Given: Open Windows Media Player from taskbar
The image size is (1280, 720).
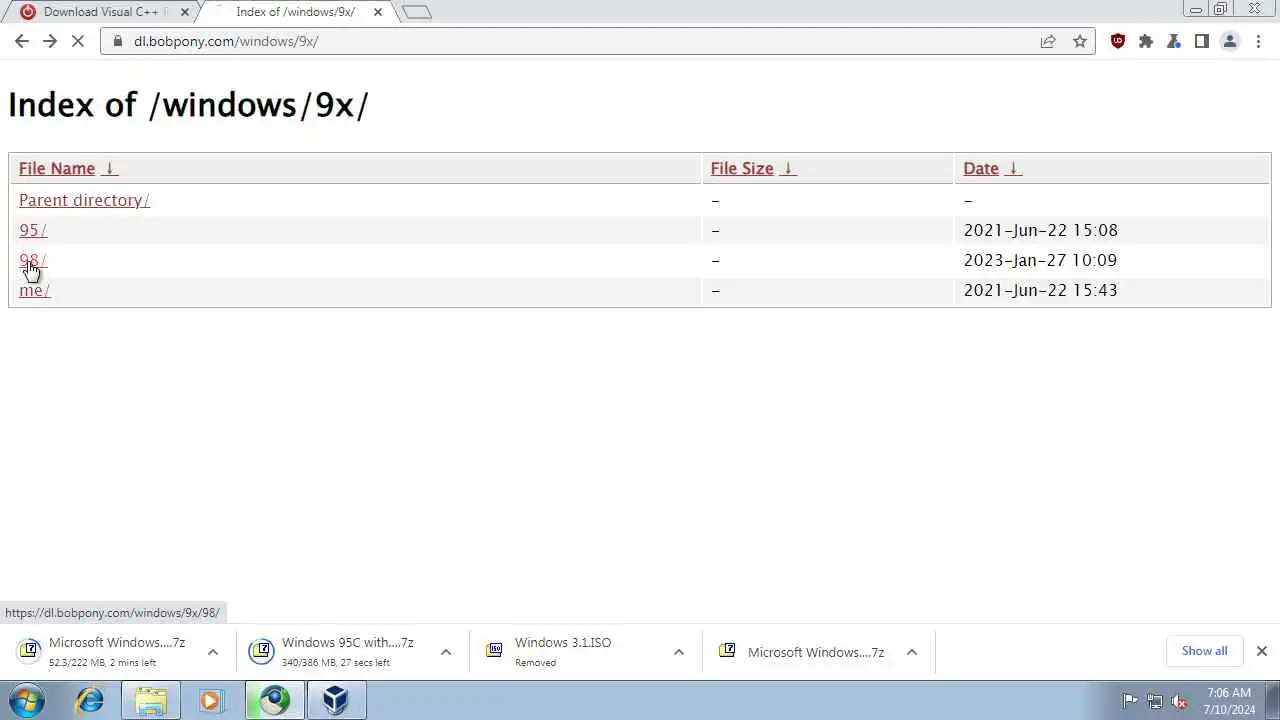Looking at the screenshot, I should pos(211,700).
